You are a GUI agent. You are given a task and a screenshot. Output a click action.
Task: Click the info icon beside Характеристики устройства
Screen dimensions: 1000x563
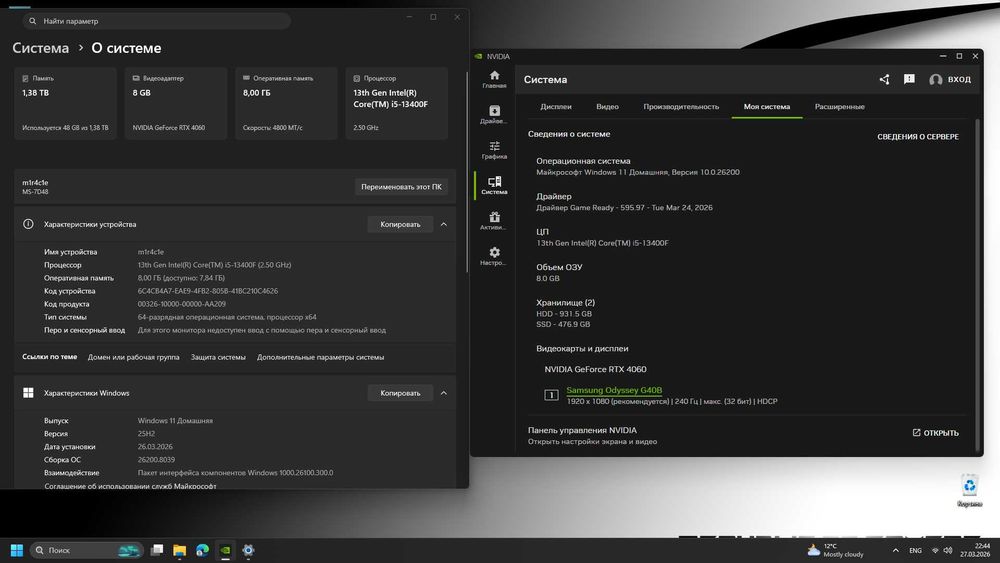tap(28, 224)
